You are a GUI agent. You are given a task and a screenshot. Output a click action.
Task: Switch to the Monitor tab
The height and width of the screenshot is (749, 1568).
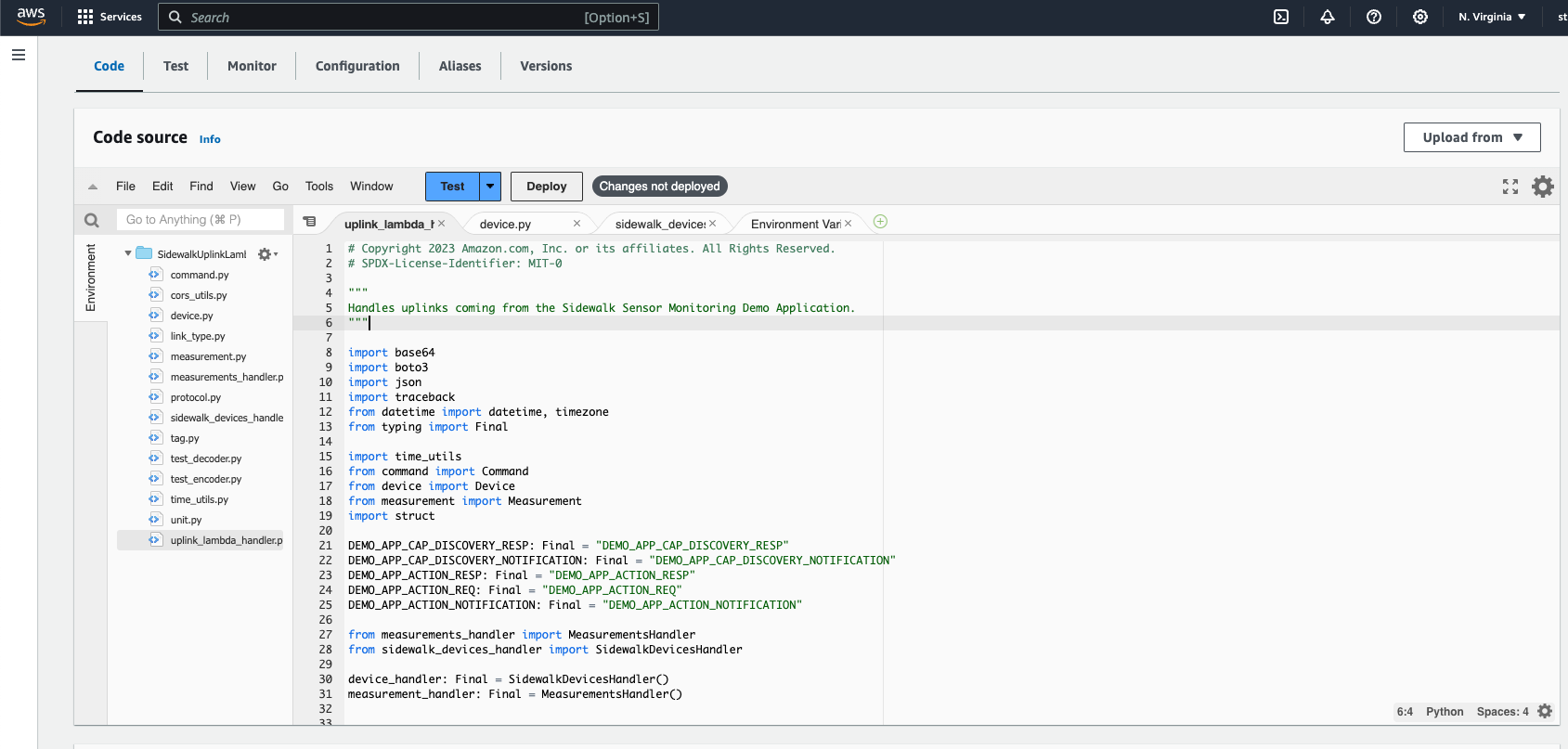pos(252,66)
